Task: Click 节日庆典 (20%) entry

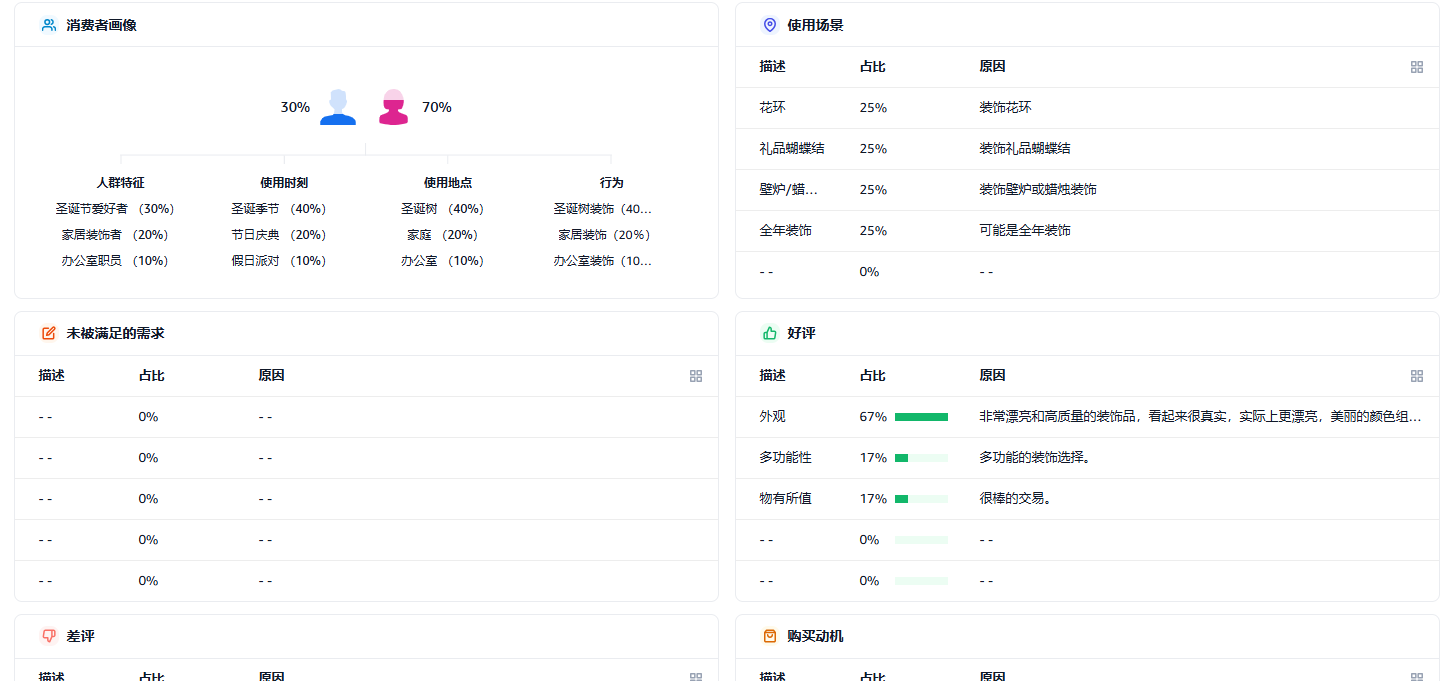Action: point(279,235)
